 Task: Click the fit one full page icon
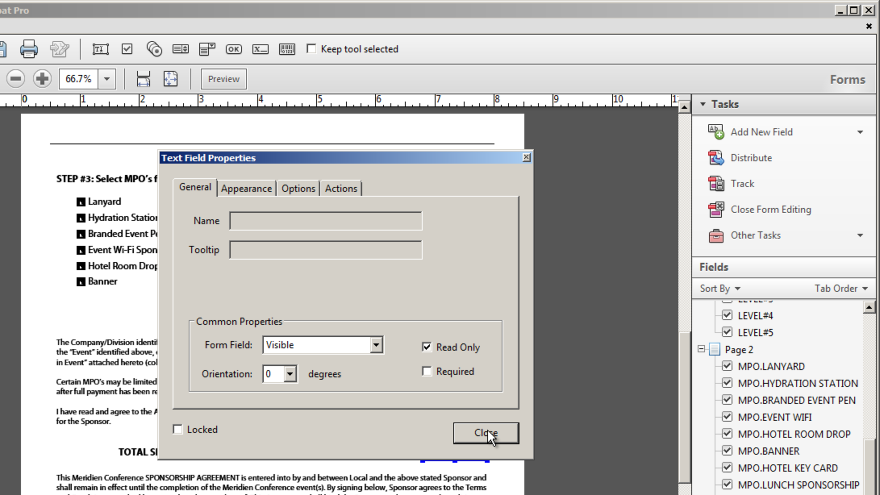point(171,79)
